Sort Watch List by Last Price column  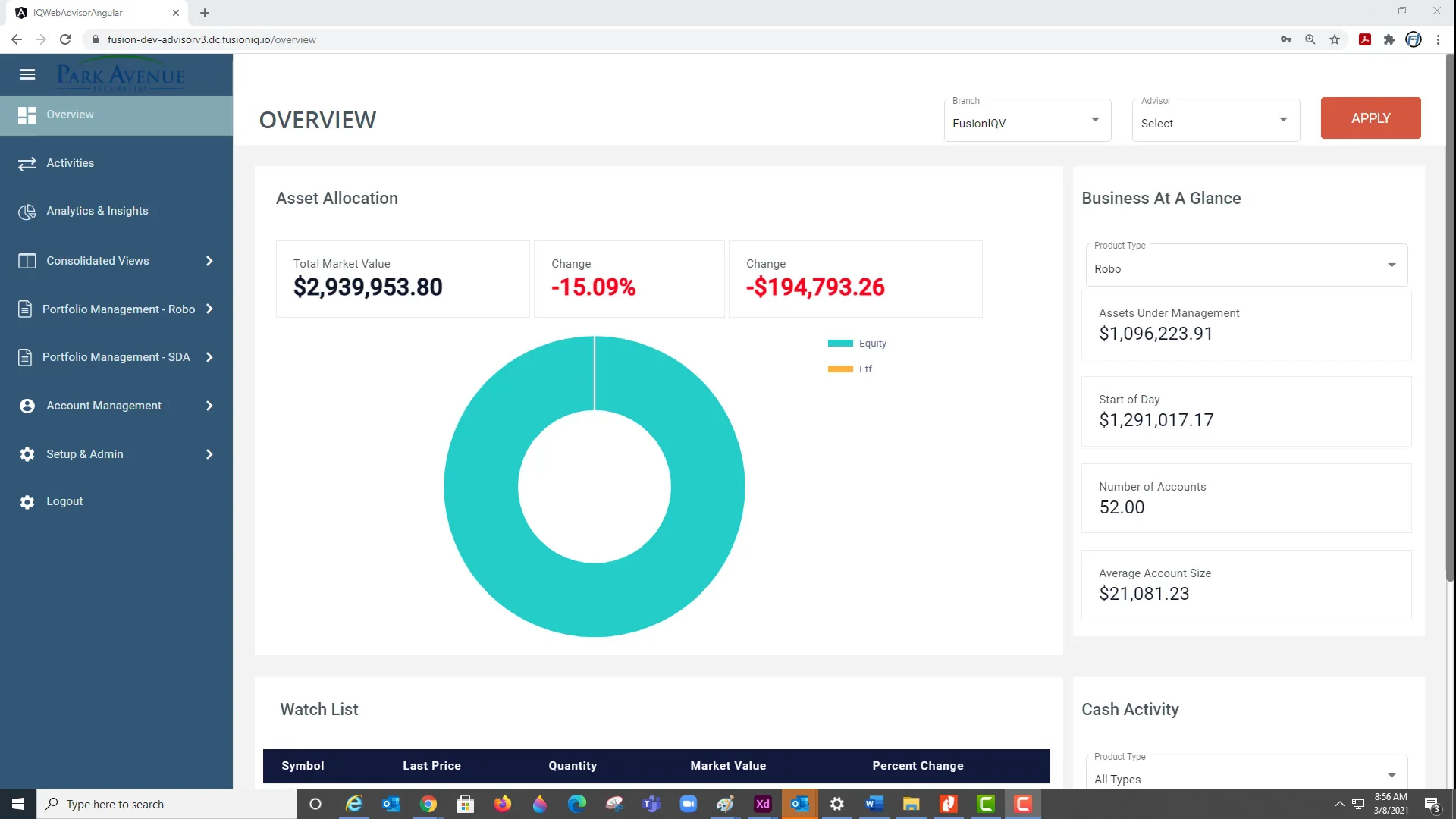point(431,766)
